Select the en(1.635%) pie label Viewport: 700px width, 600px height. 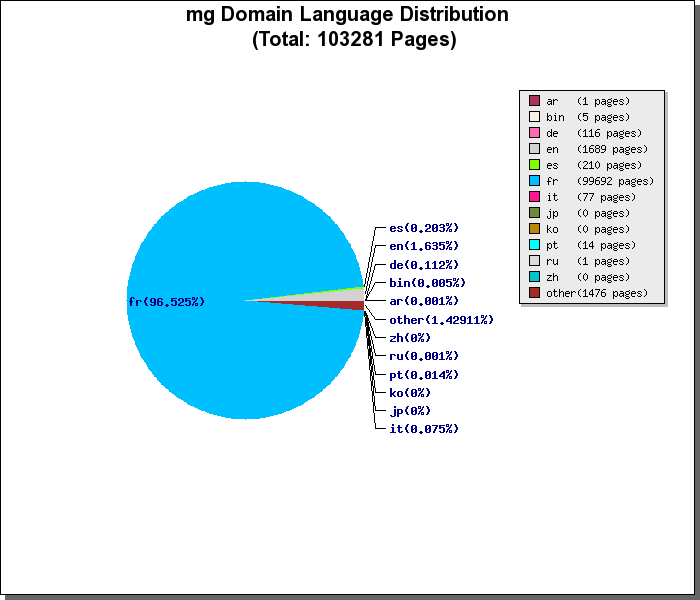[424, 246]
